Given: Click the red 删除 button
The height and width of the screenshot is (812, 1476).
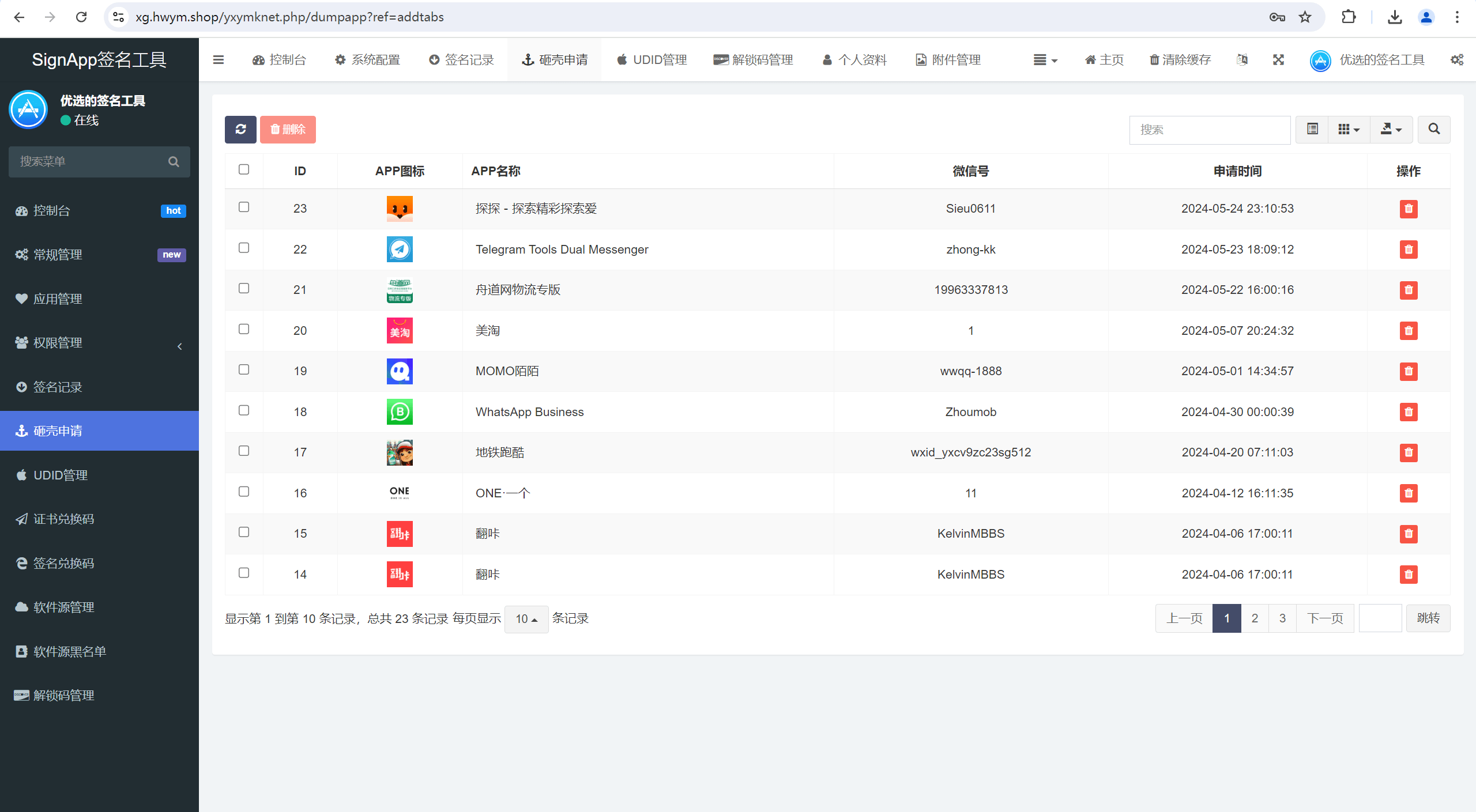Looking at the screenshot, I should point(288,129).
